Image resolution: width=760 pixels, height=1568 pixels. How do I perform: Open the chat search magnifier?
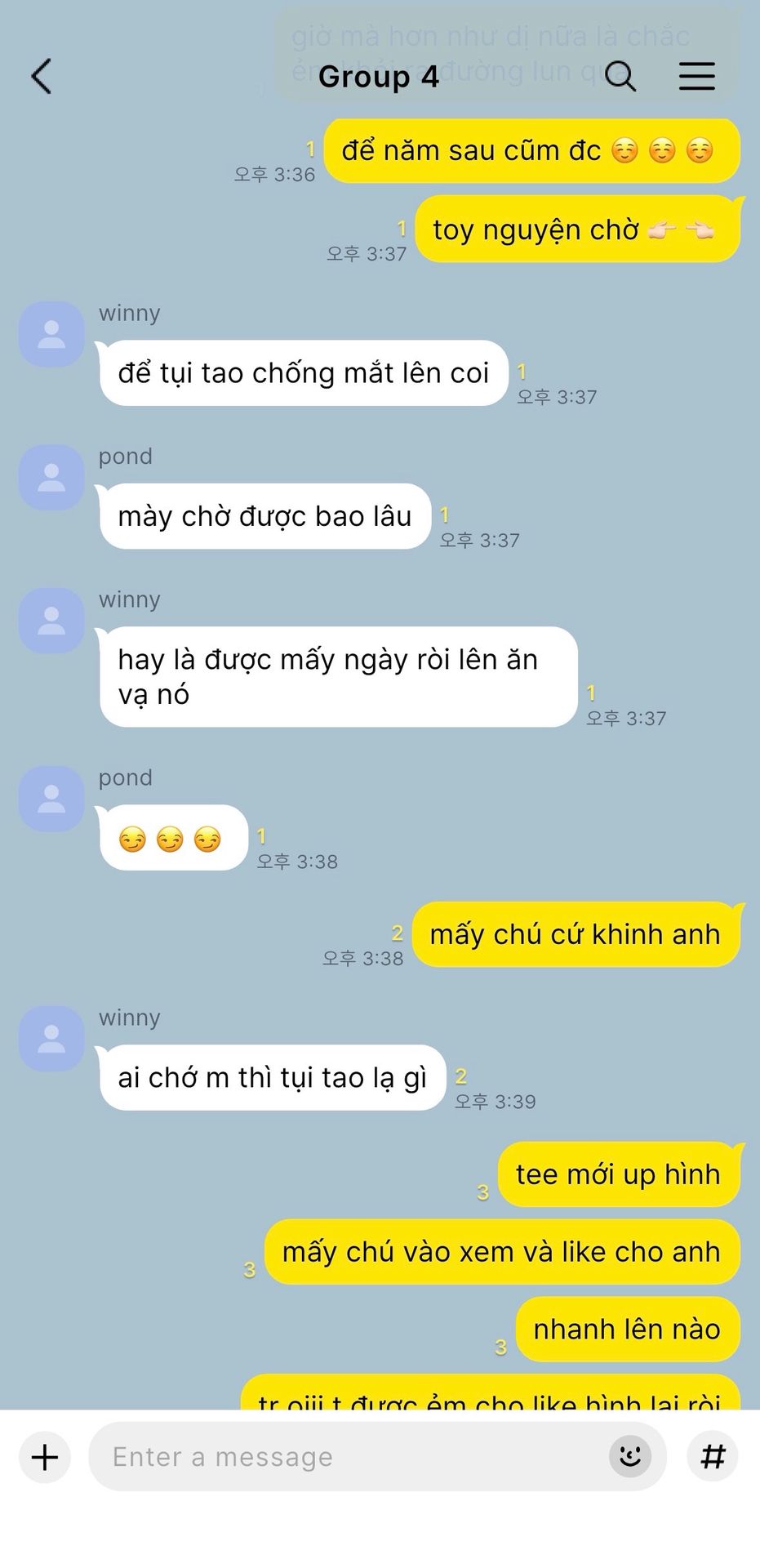tap(620, 76)
